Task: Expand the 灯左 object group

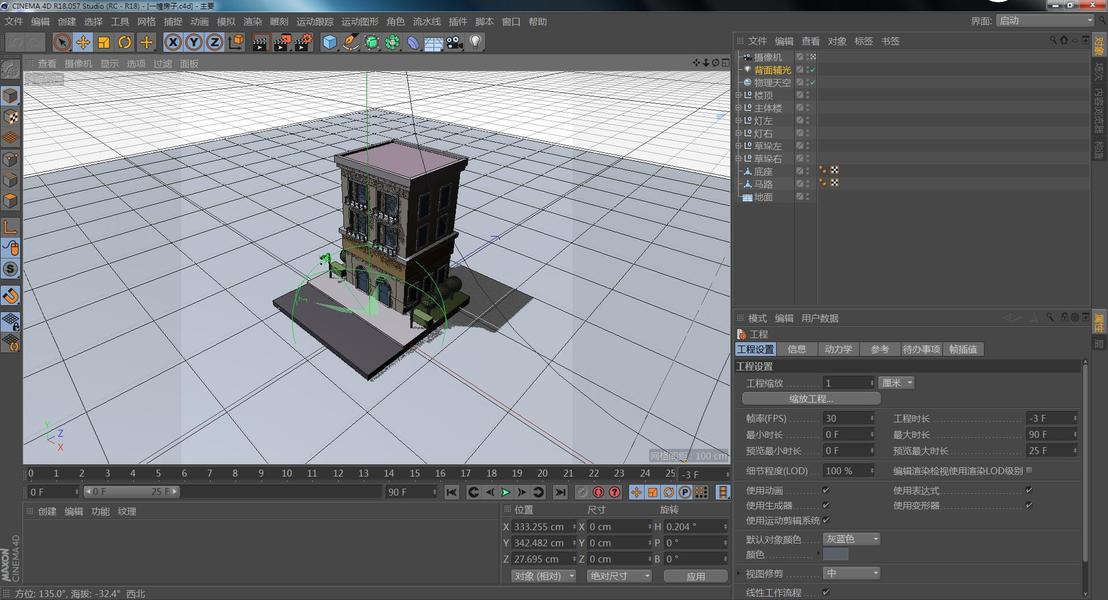Action: 738,121
